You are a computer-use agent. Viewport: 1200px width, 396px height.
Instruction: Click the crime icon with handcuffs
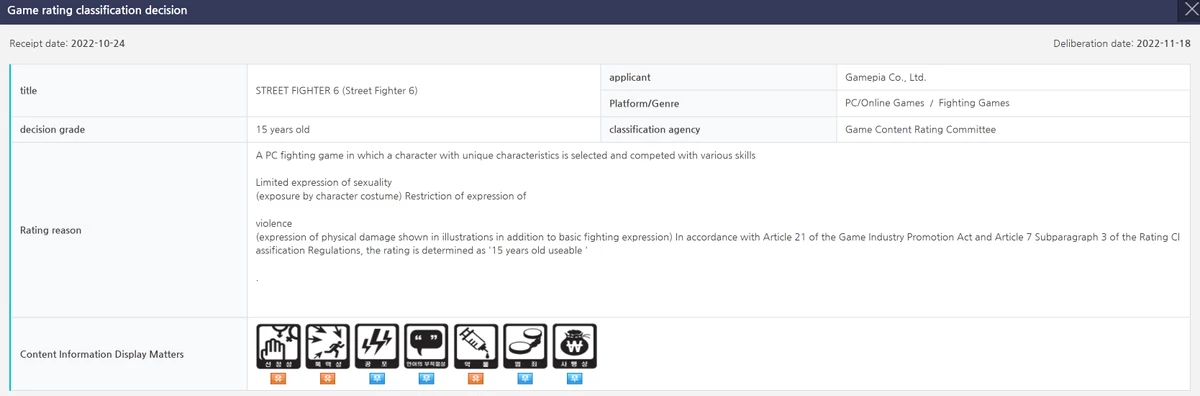(x=524, y=347)
